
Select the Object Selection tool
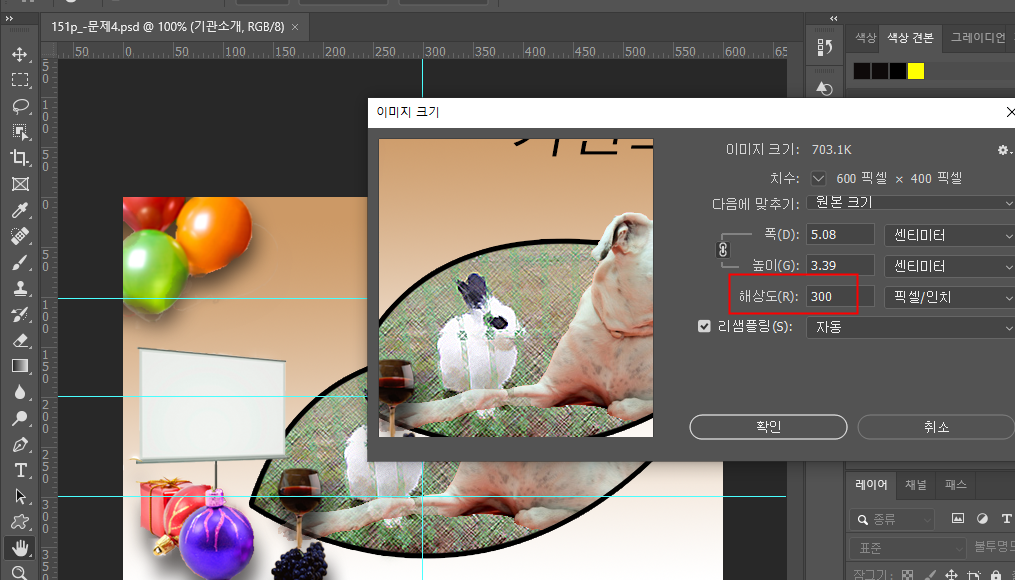pos(19,131)
